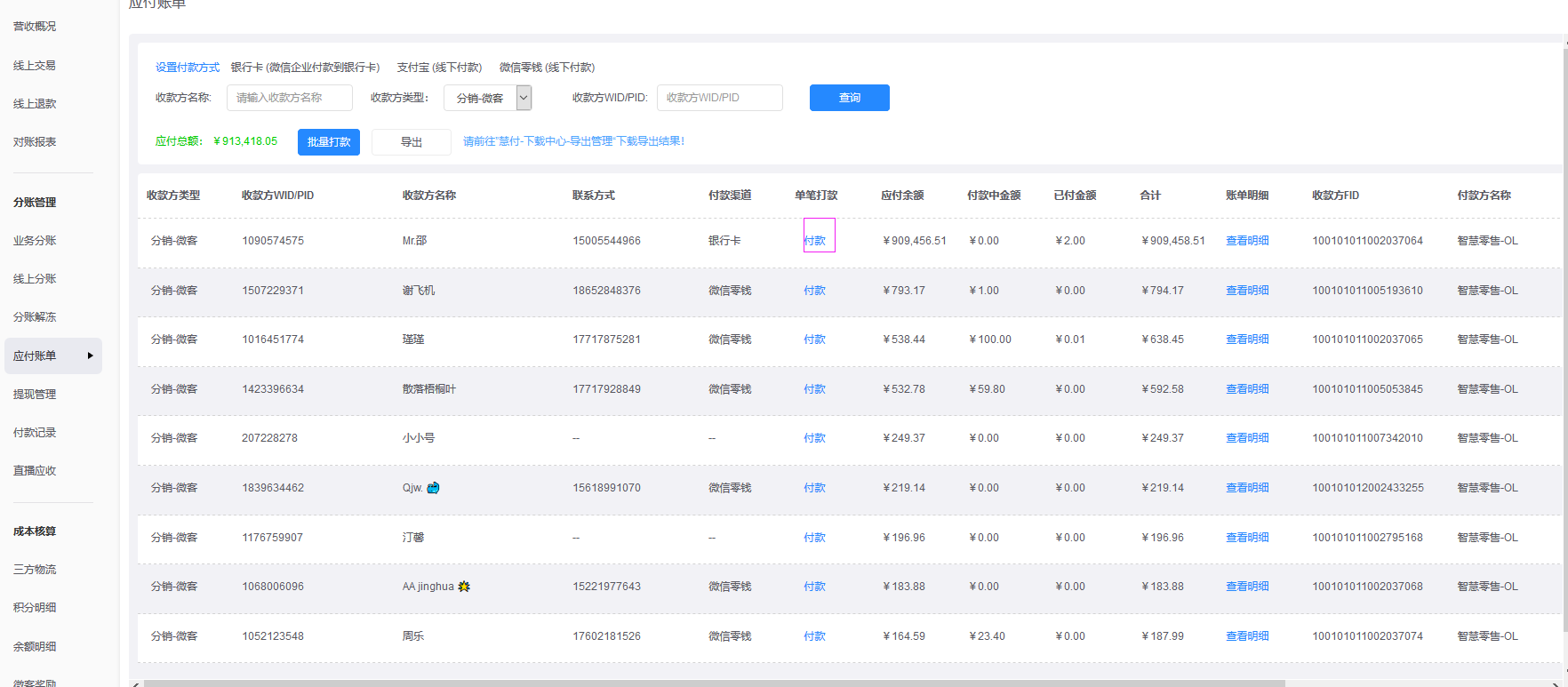This screenshot has height=687, width=1568.
Task: Click the 查询 search button
Action: pos(849,98)
